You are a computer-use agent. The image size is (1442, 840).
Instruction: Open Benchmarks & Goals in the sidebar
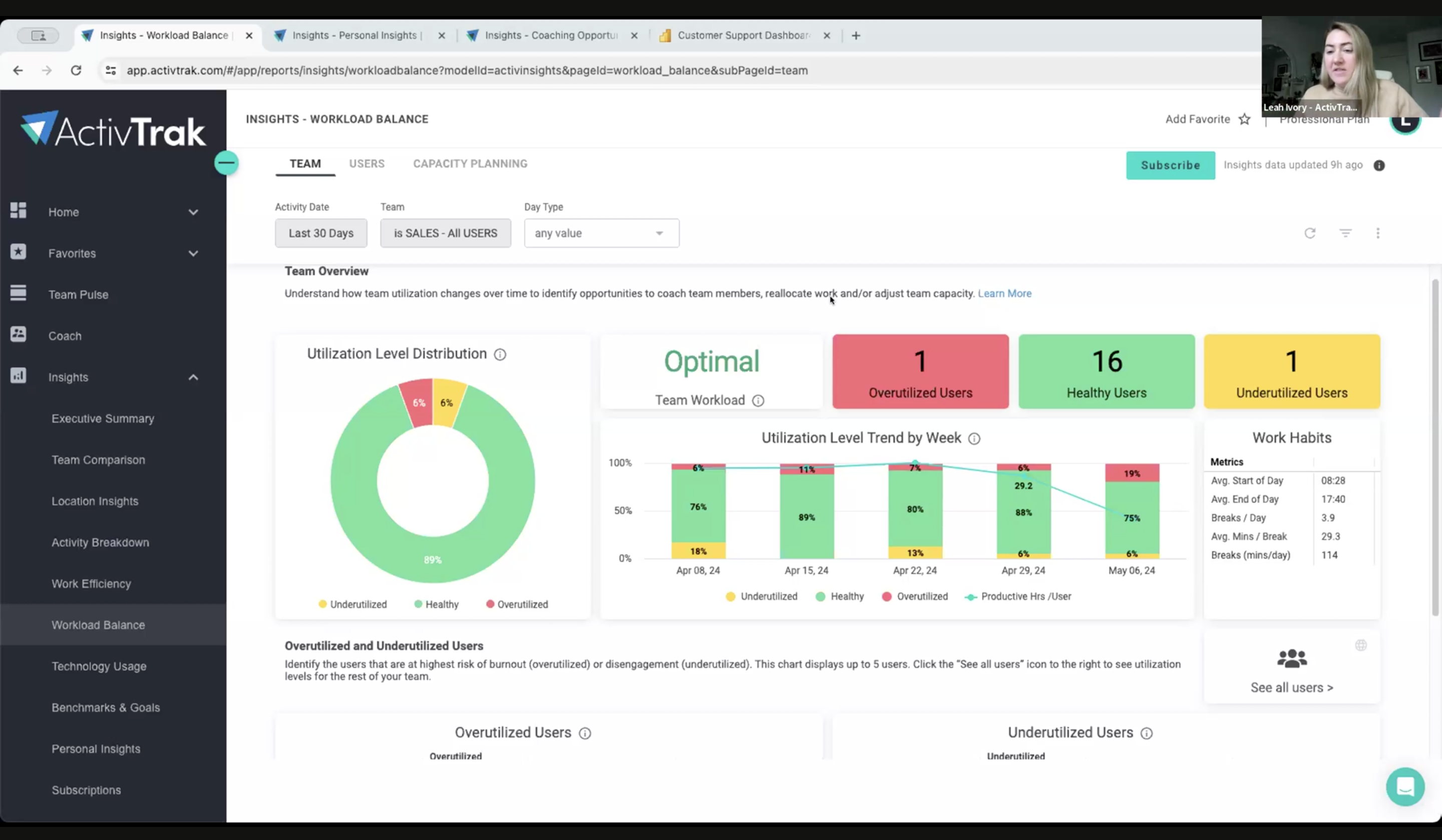pyautogui.click(x=106, y=708)
